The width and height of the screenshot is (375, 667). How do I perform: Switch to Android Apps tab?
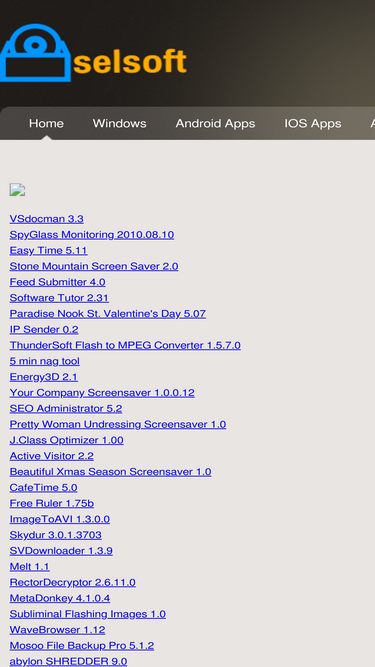click(215, 124)
